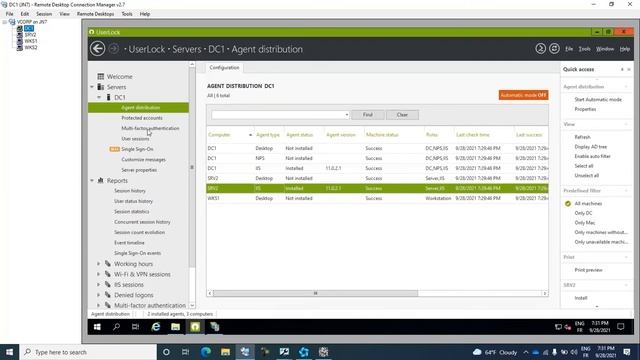Click the search magnifier on remote taskbar
The height and width of the screenshot is (360, 640).
point(116,327)
